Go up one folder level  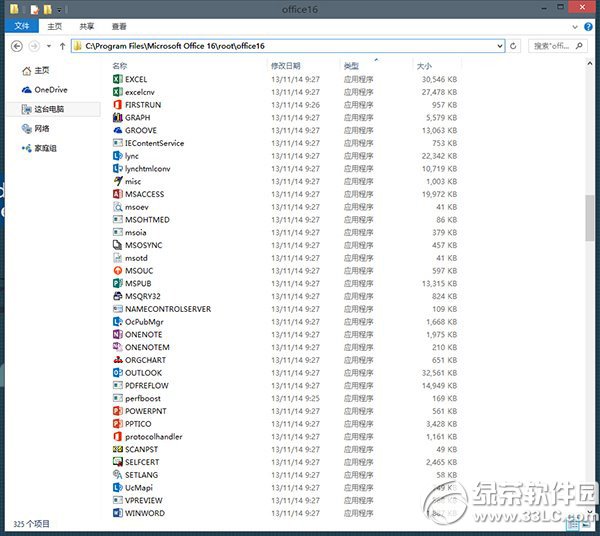[x=62, y=46]
